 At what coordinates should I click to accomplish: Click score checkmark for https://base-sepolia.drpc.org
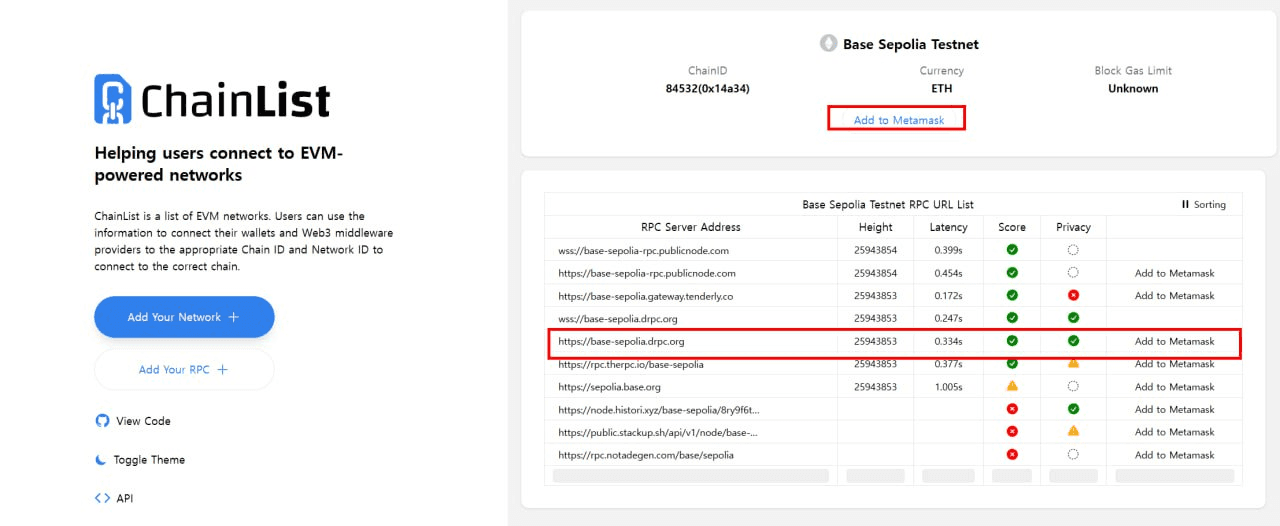click(x=1012, y=341)
